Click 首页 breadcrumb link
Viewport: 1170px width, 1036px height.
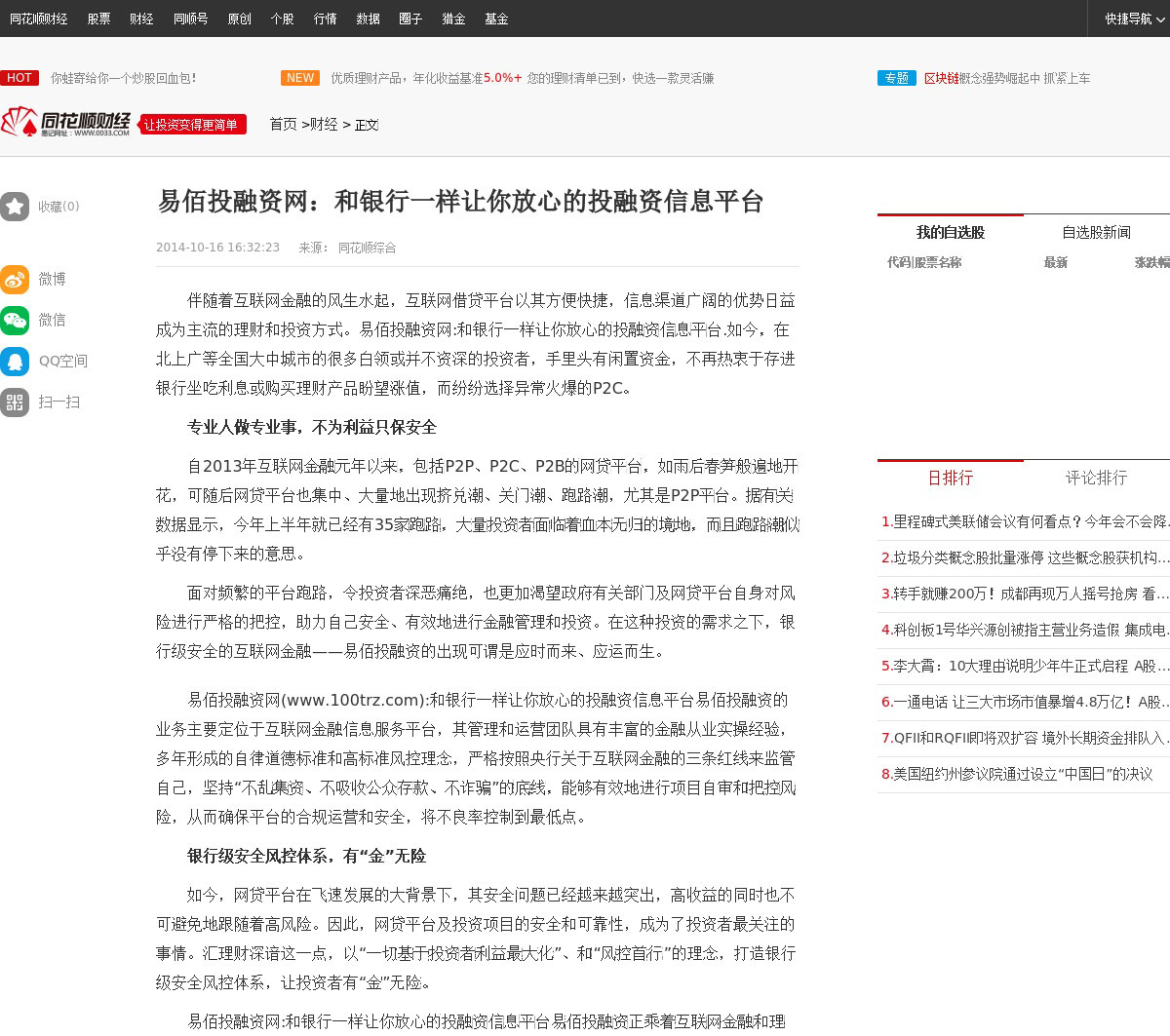coord(283,125)
